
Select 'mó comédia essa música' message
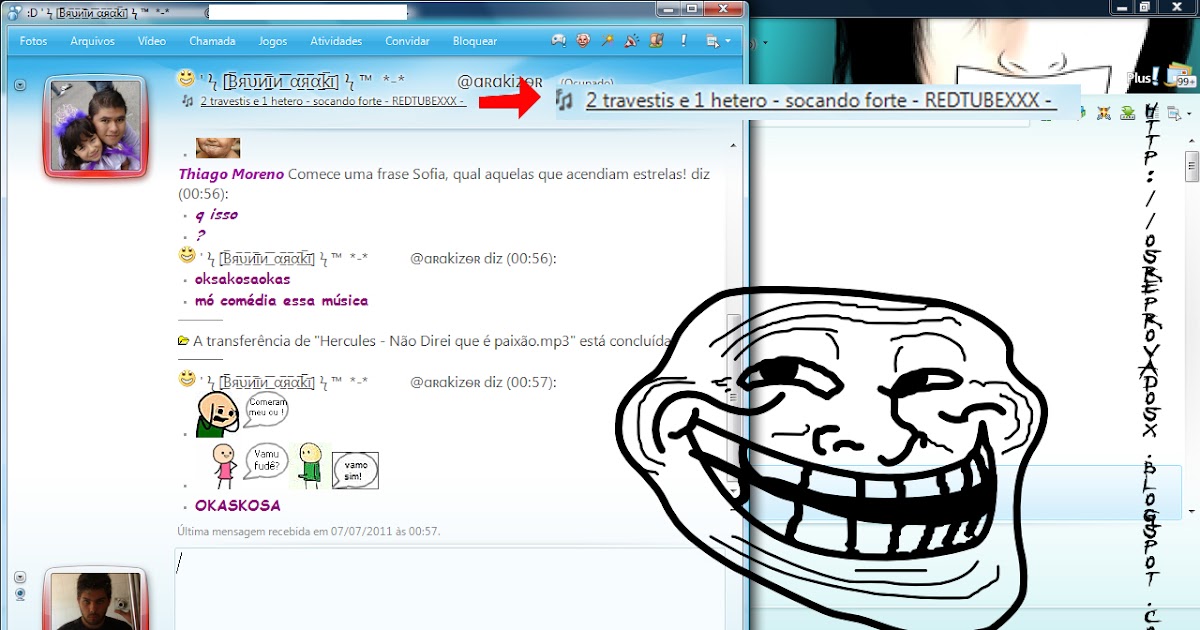(x=281, y=300)
